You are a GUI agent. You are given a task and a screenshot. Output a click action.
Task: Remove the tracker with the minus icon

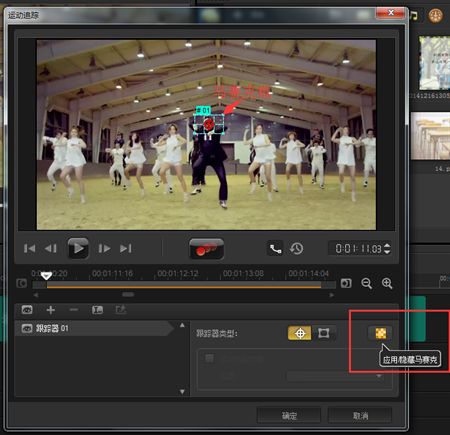(x=74, y=310)
